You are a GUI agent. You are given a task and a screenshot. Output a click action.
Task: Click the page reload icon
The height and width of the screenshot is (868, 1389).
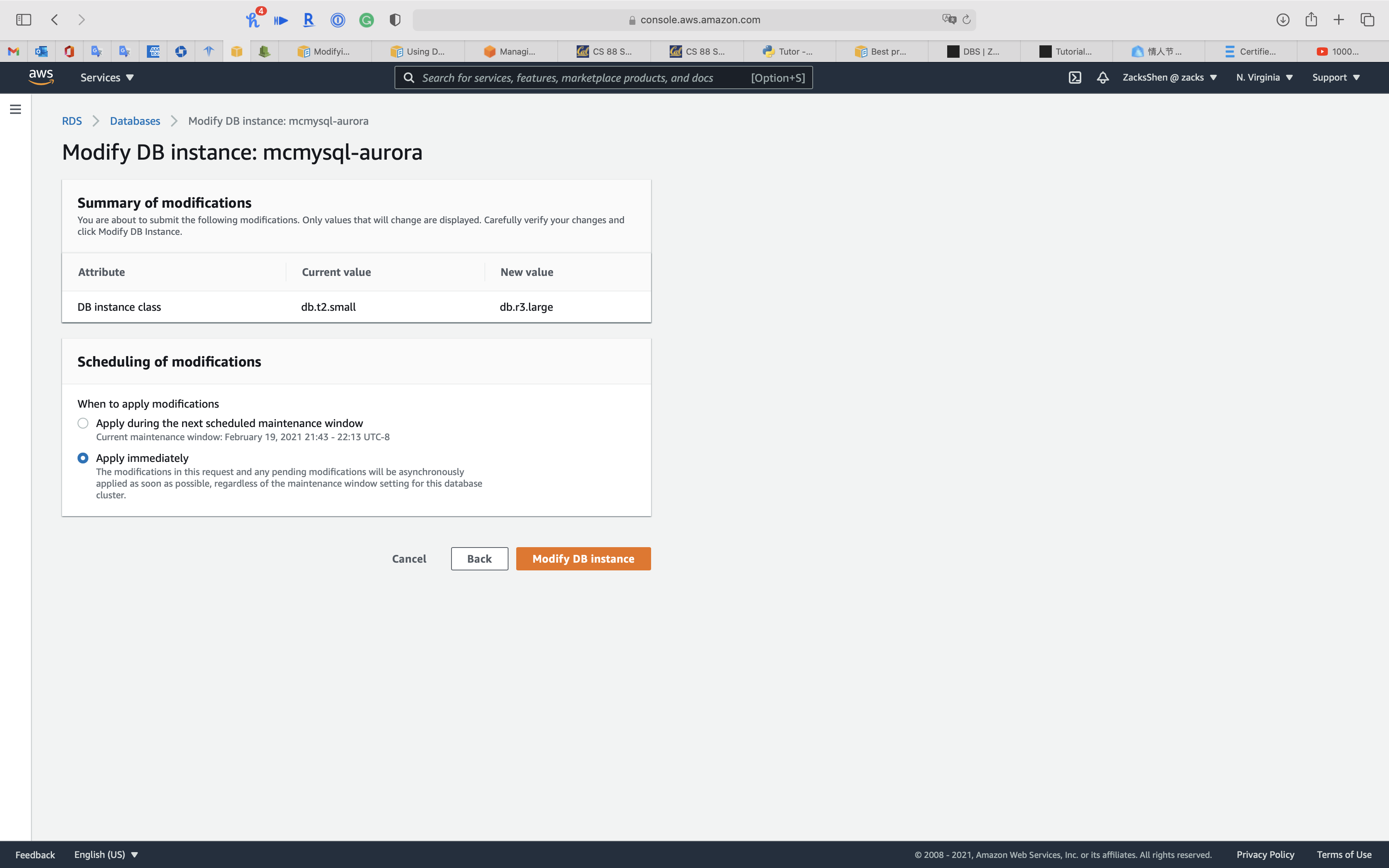(x=967, y=19)
